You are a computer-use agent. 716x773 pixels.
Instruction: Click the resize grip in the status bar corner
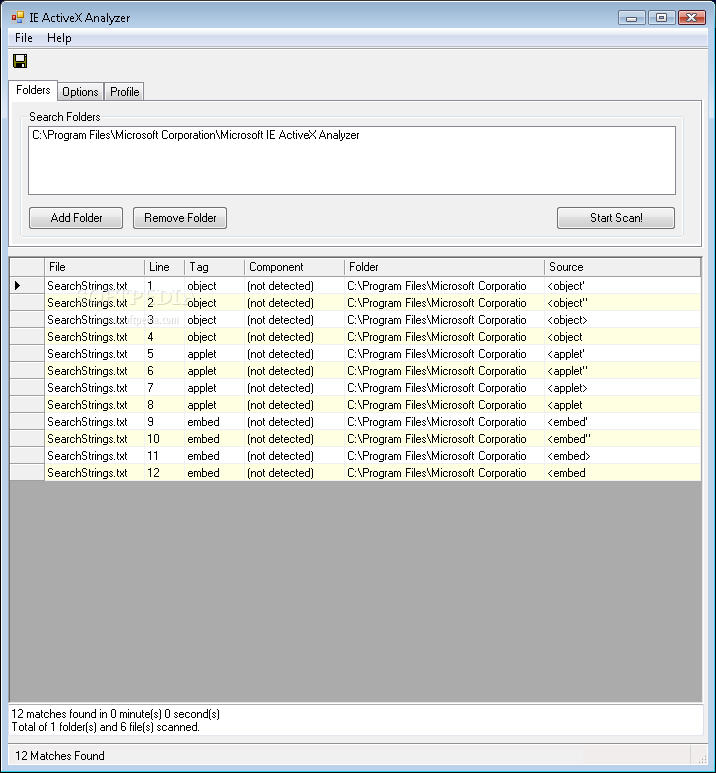[x=702, y=760]
